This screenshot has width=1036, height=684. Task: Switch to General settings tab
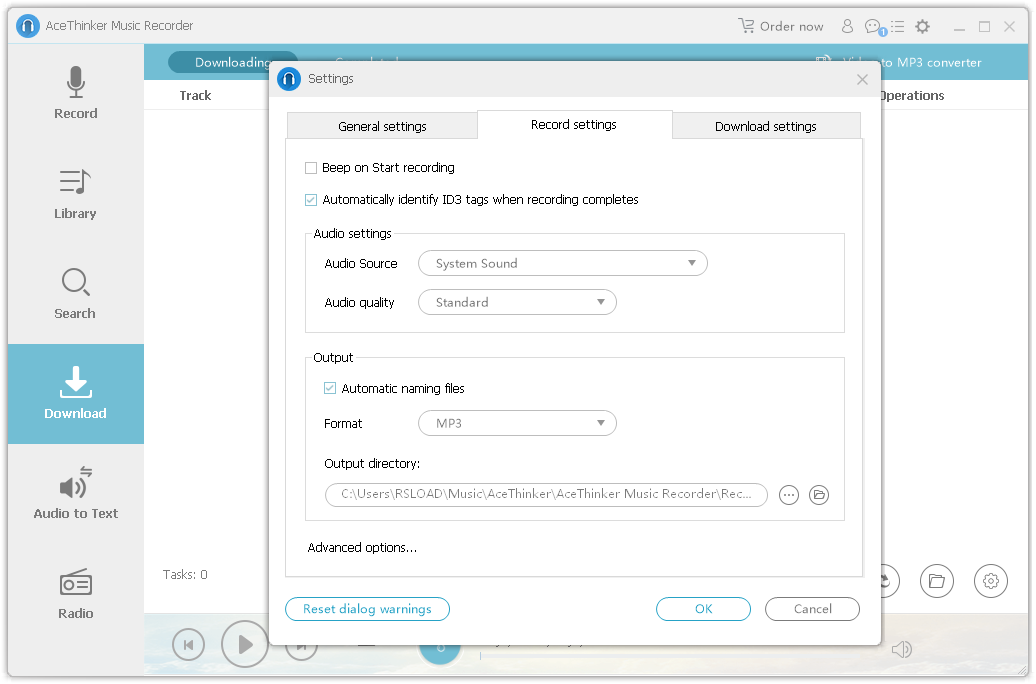point(383,126)
